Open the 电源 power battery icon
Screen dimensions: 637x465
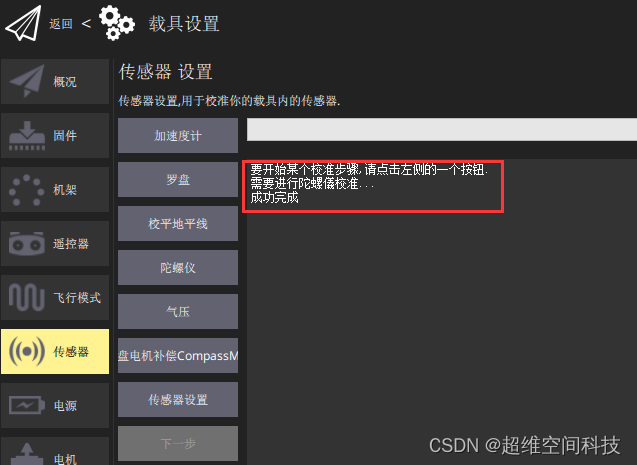point(26,405)
